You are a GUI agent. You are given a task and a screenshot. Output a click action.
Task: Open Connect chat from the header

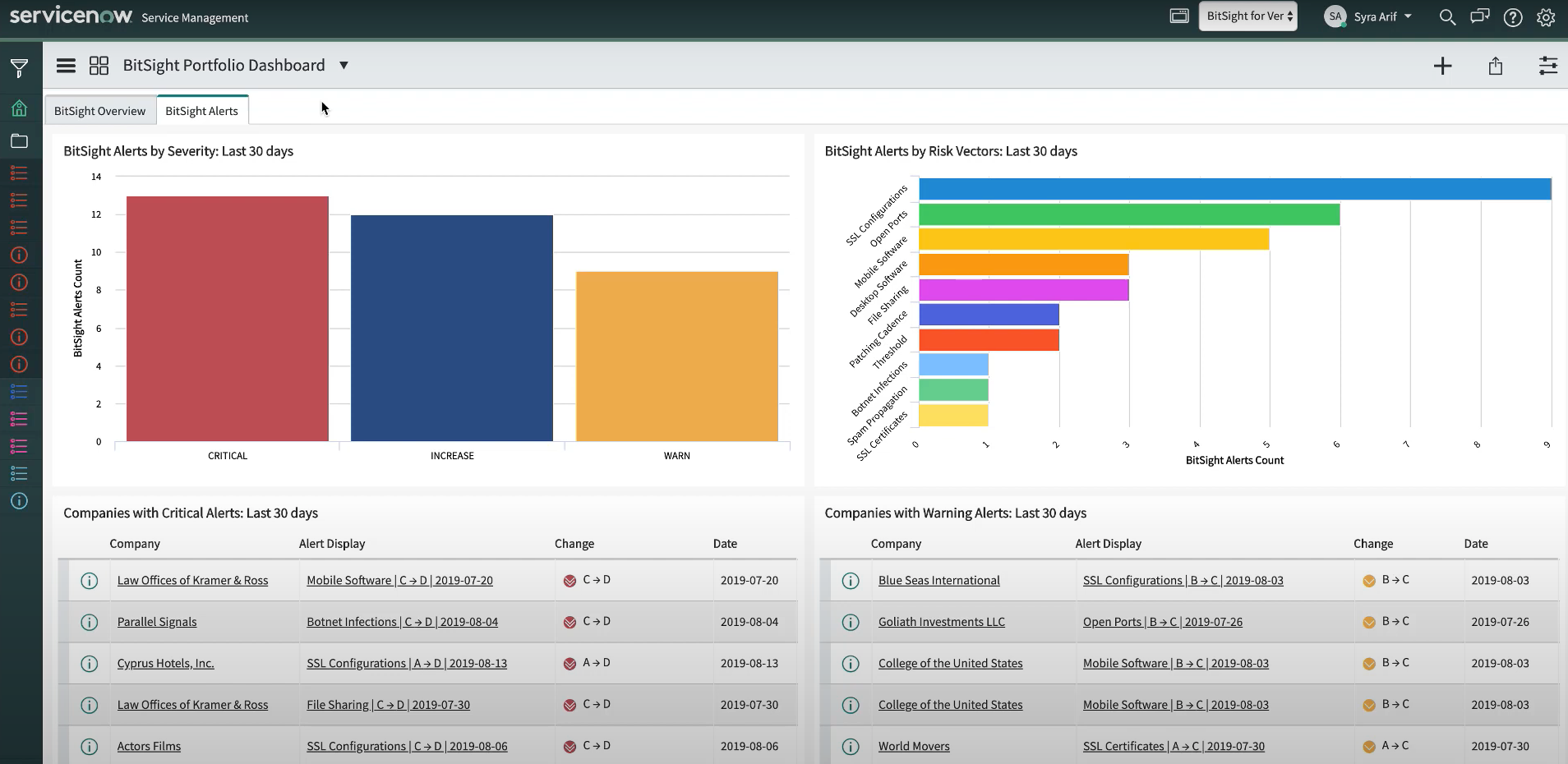1480,16
